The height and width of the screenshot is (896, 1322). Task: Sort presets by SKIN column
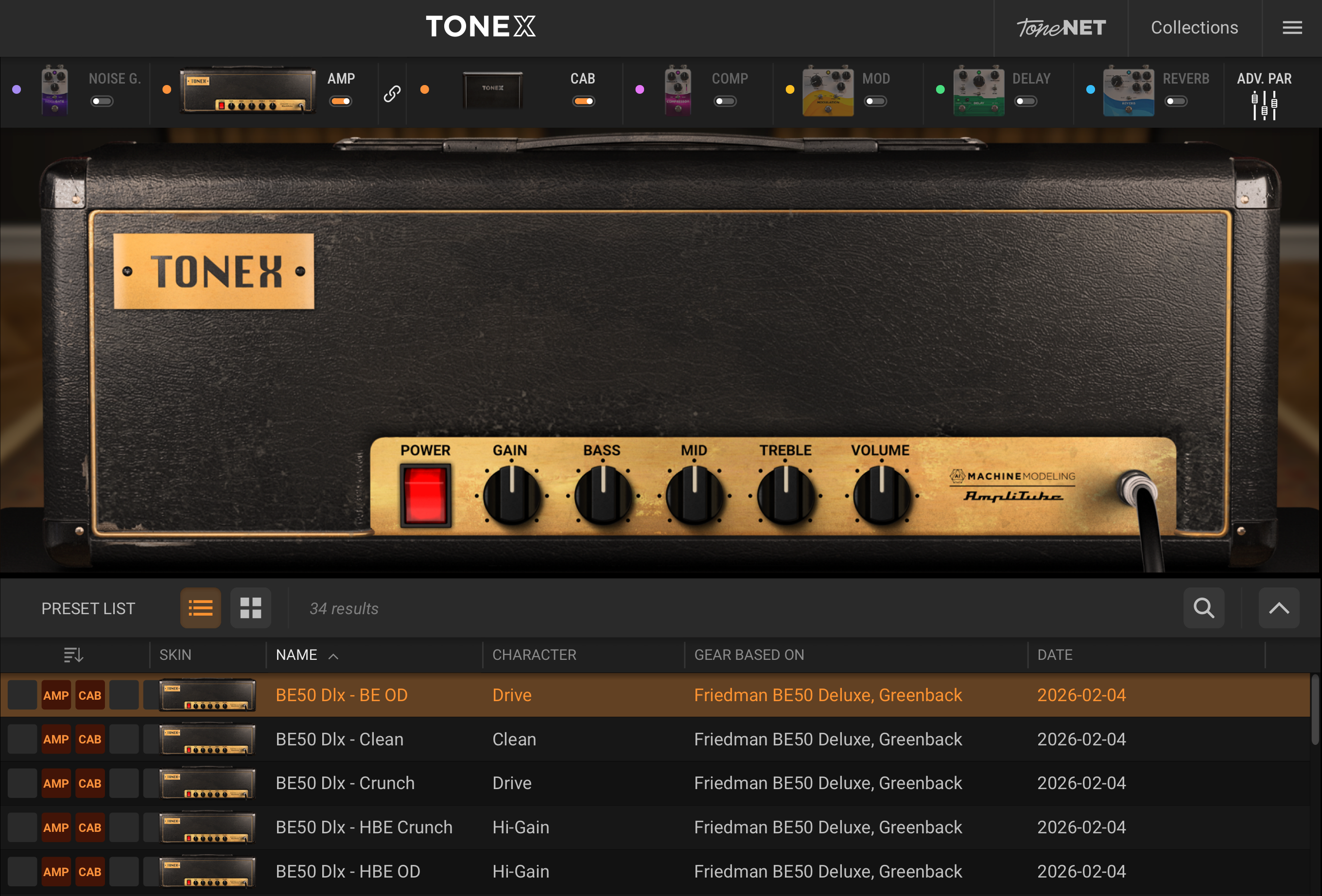point(175,655)
